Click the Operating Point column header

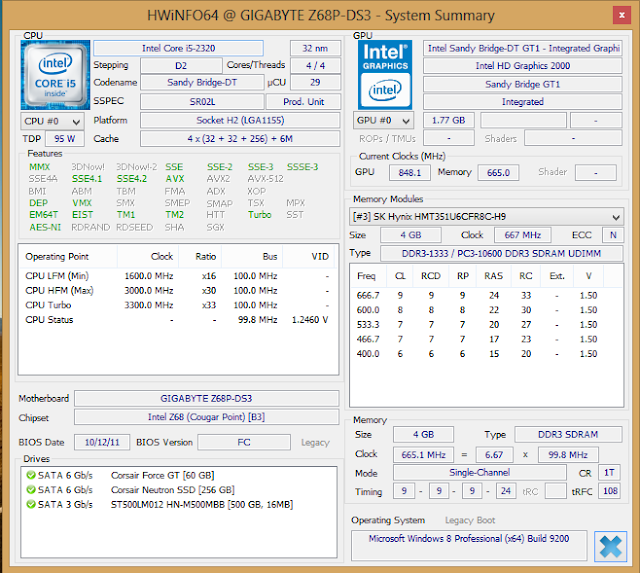click(68, 257)
